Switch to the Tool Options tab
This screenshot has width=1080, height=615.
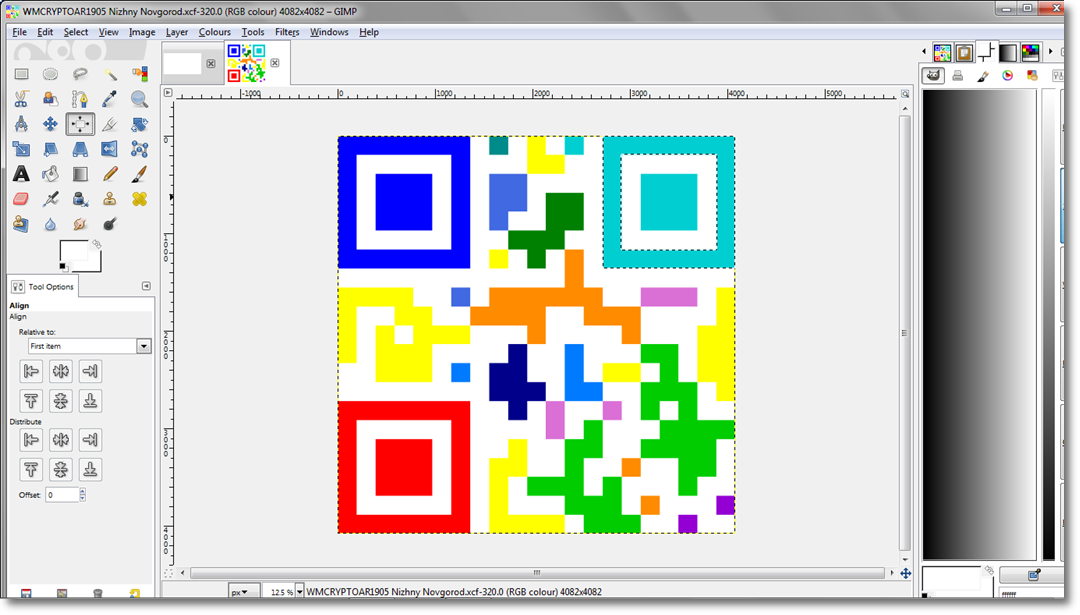click(x=43, y=286)
